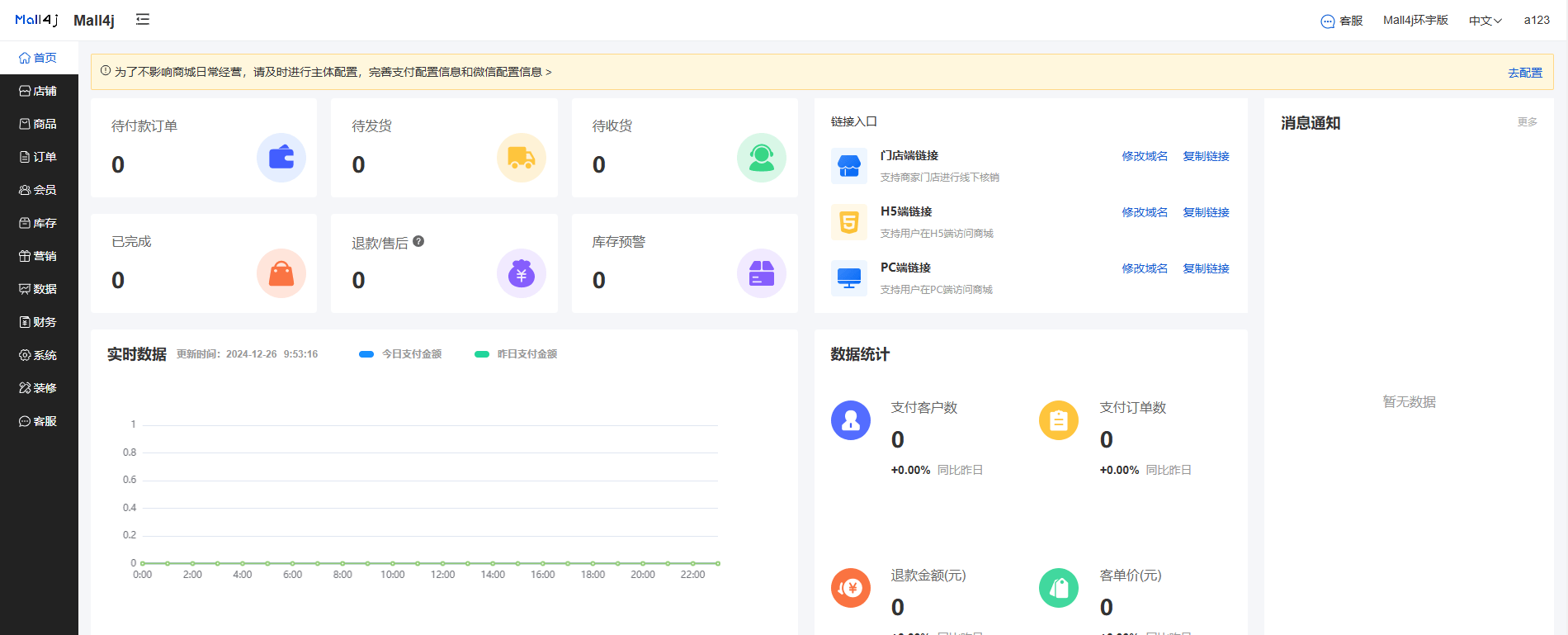Open the 财务 finance menu
The height and width of the screenshot is (635, 1568).
39,322
